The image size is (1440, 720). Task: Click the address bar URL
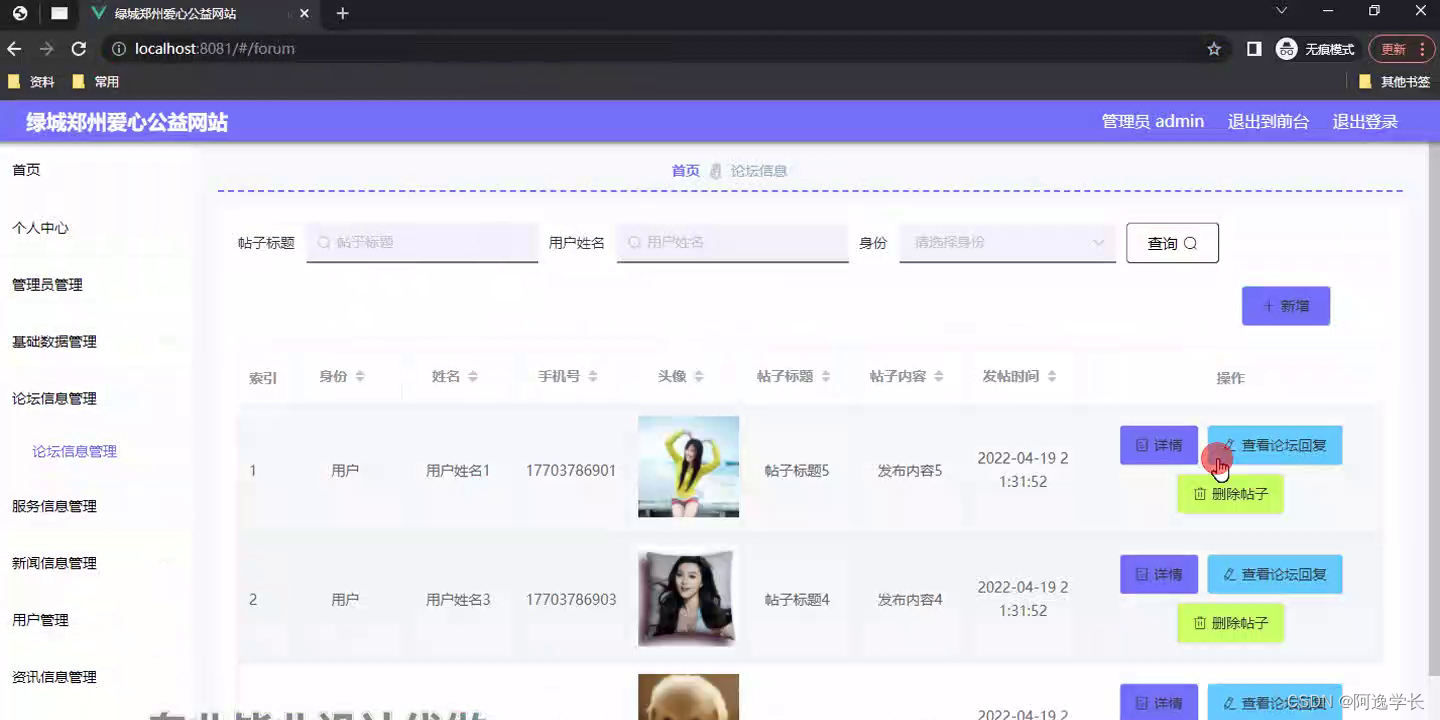[215, 48]
